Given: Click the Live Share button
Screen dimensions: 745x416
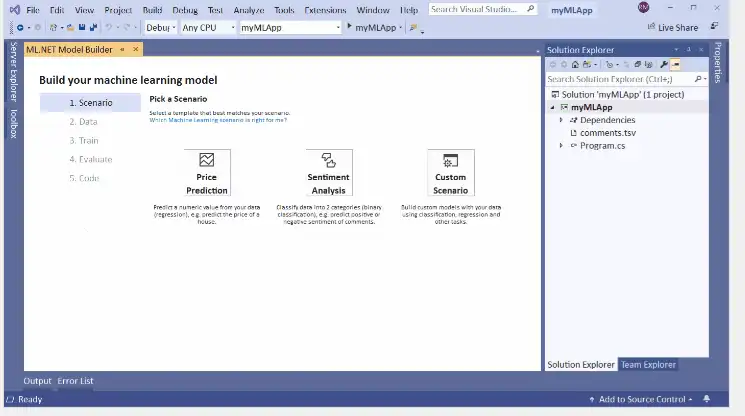Looking at the screenshot, I should click(673, 28).
